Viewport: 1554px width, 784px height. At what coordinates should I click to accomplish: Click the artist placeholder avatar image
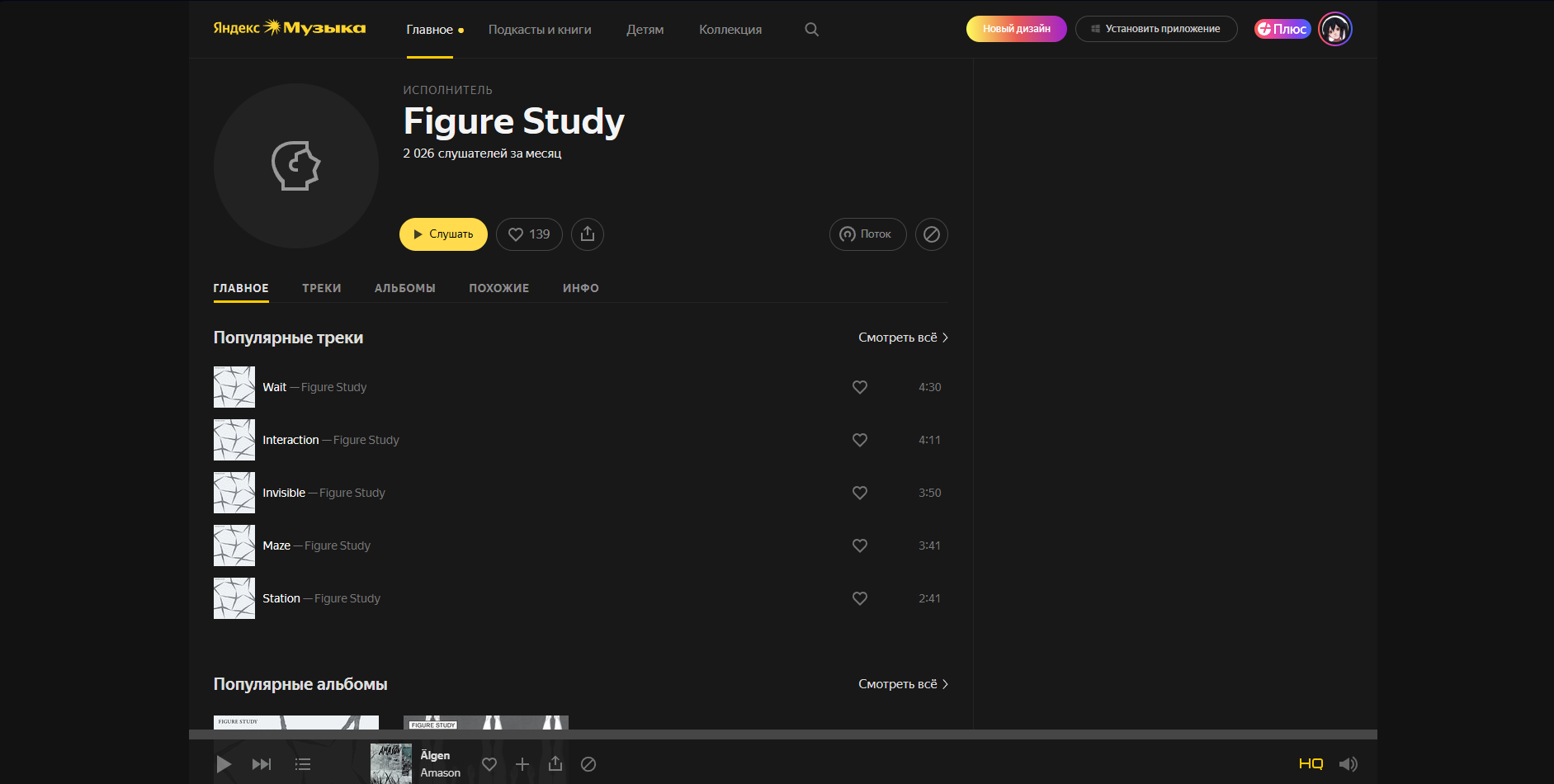click(296, 166)
